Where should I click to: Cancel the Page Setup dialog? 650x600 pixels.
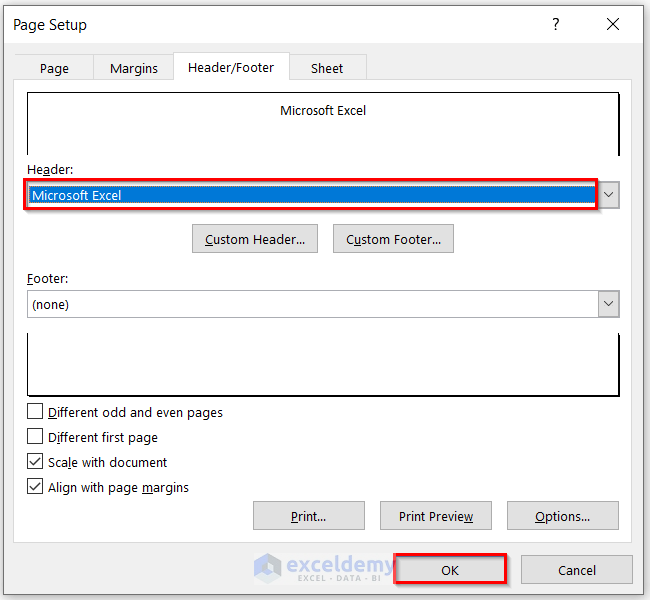tap(577, 570)
